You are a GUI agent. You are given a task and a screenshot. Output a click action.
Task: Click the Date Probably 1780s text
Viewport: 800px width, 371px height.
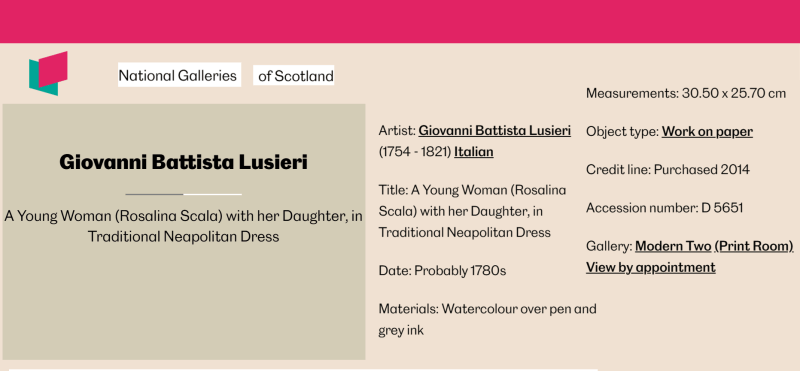(442, 270)
